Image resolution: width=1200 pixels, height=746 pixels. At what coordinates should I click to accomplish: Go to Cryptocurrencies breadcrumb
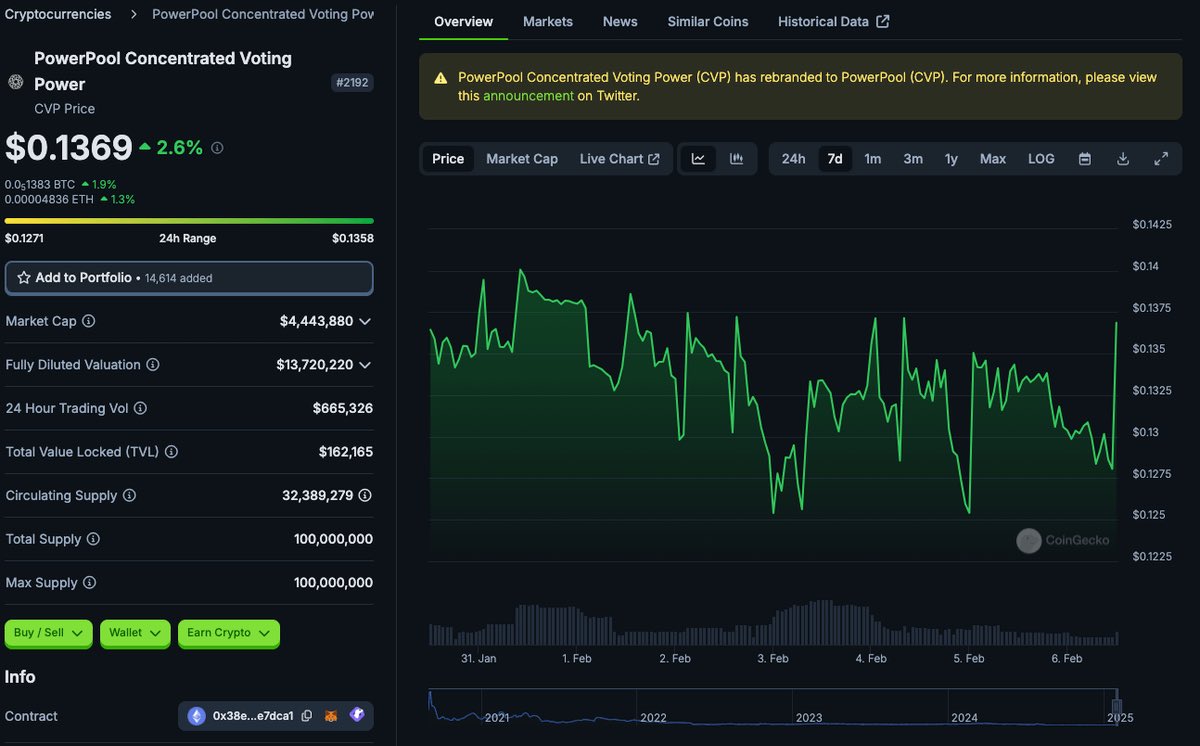(x=58, y=14)
